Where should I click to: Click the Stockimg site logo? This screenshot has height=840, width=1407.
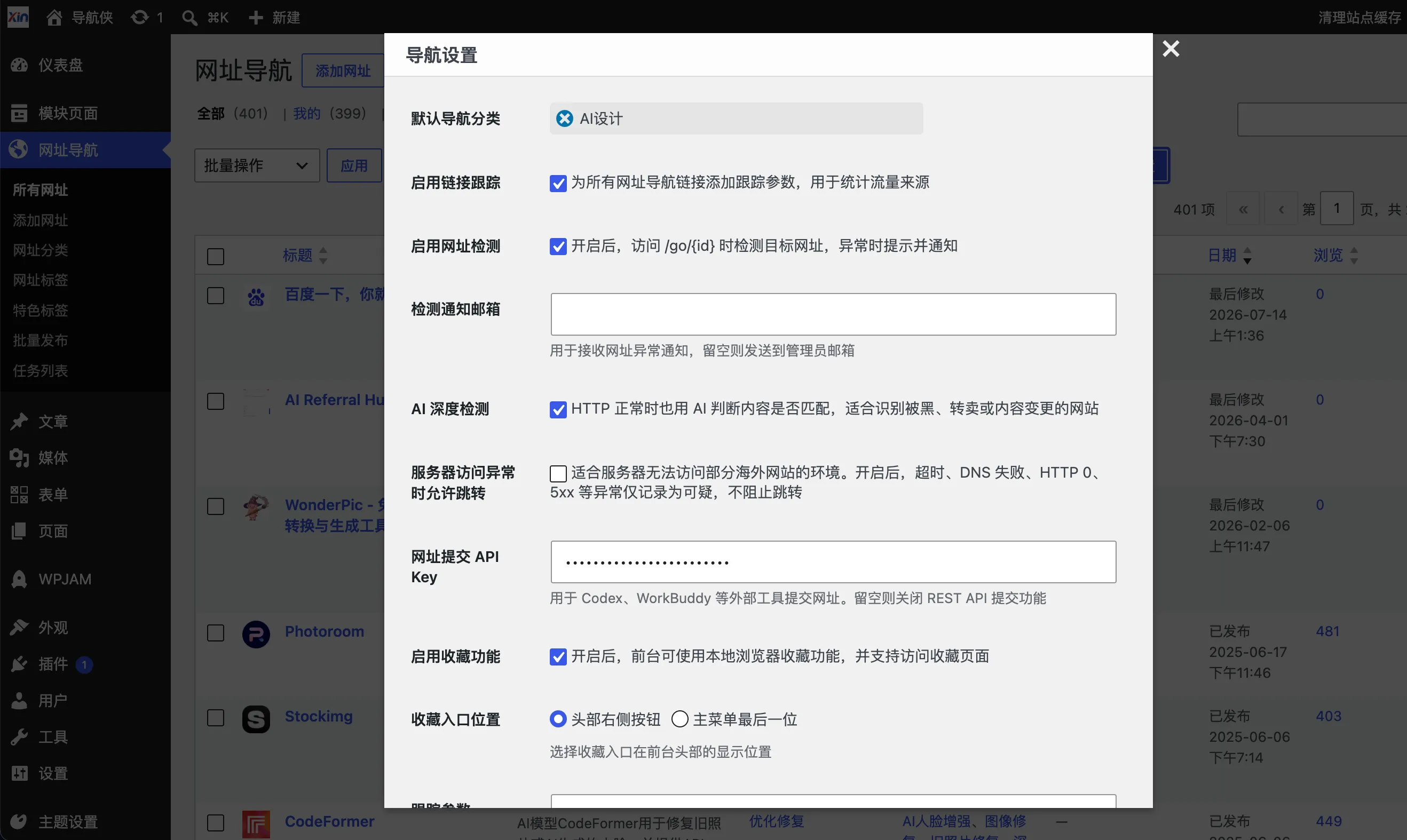pos(256,719)
